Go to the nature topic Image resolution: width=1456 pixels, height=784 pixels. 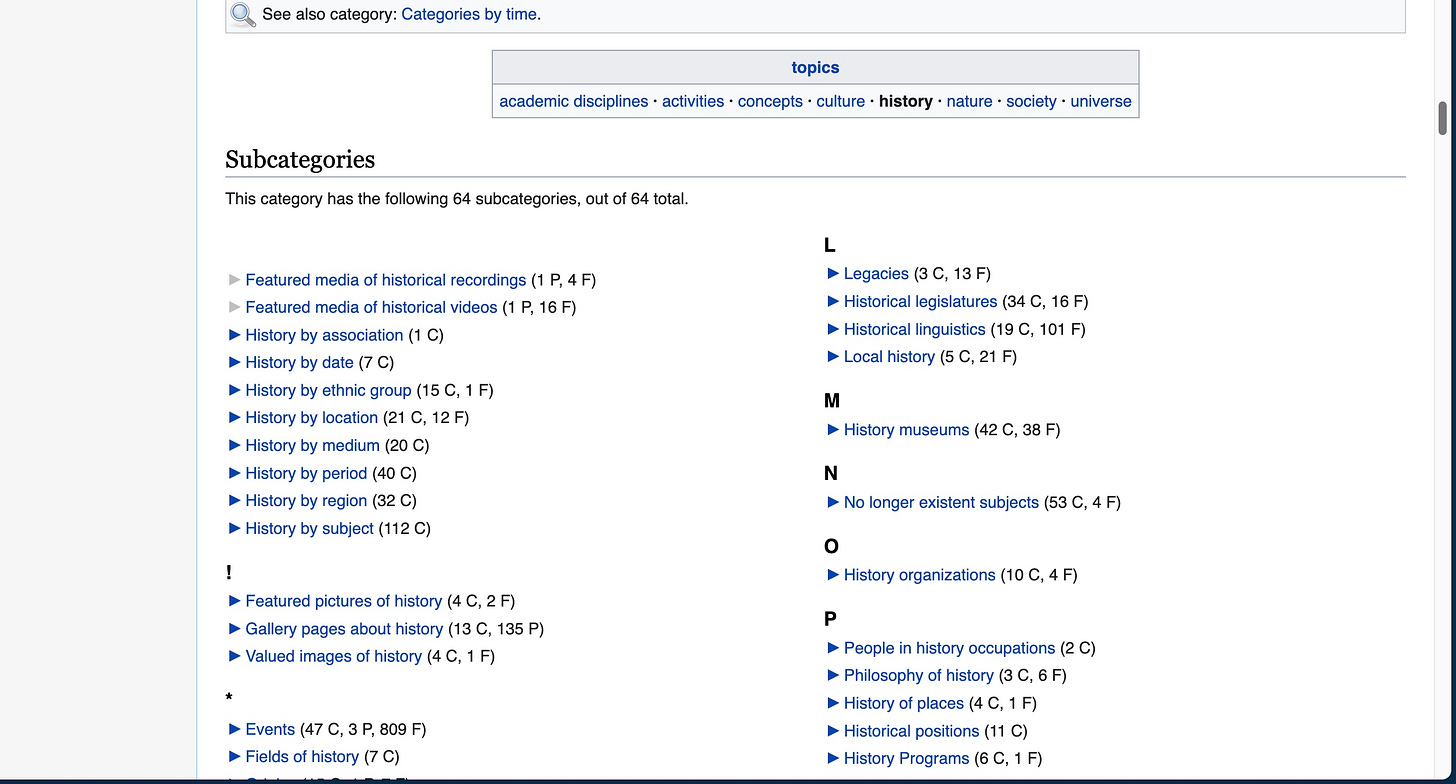(x=969, y=101)
